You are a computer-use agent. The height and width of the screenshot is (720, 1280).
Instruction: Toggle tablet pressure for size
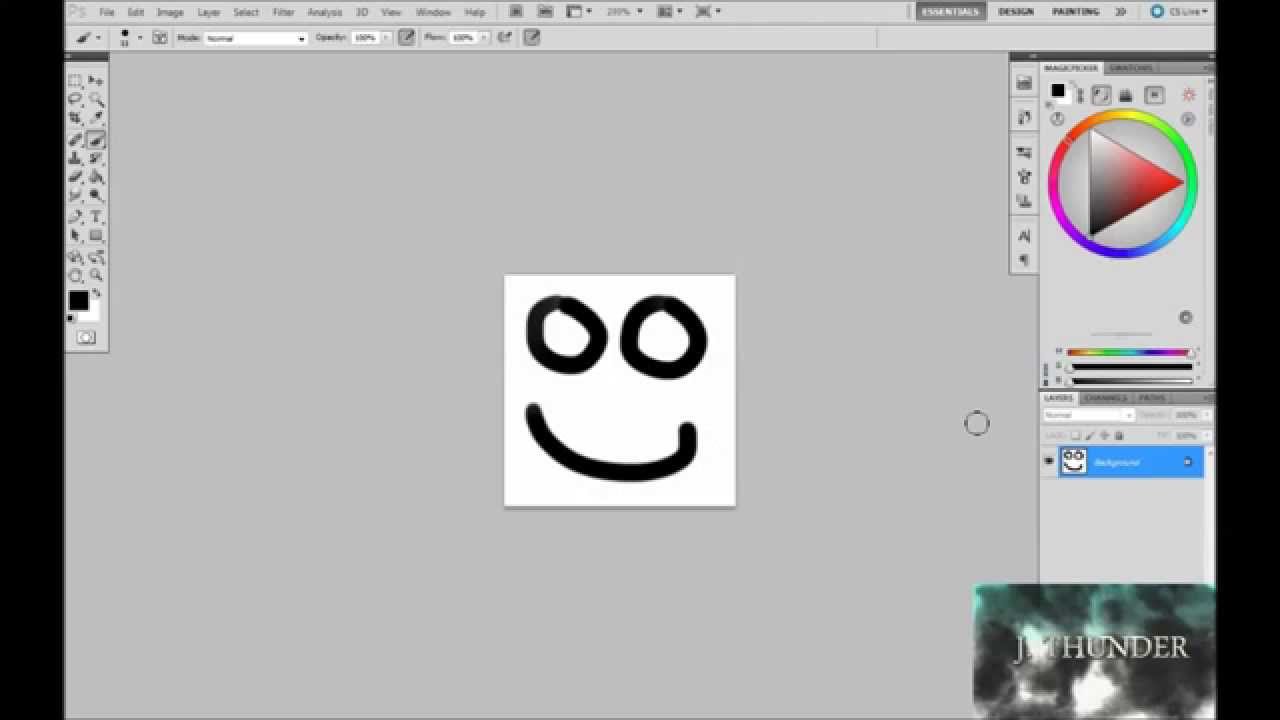[532, 37]
